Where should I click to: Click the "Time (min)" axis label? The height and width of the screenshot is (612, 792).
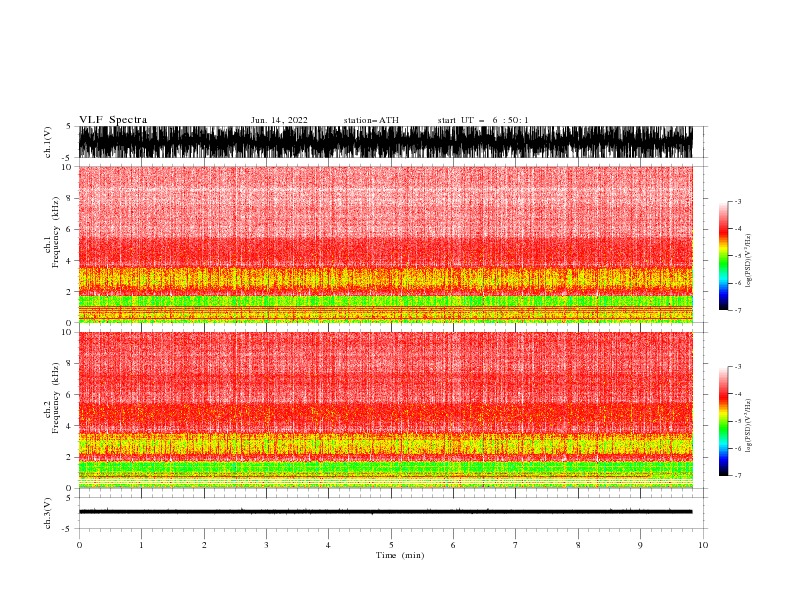pos(400,555)
